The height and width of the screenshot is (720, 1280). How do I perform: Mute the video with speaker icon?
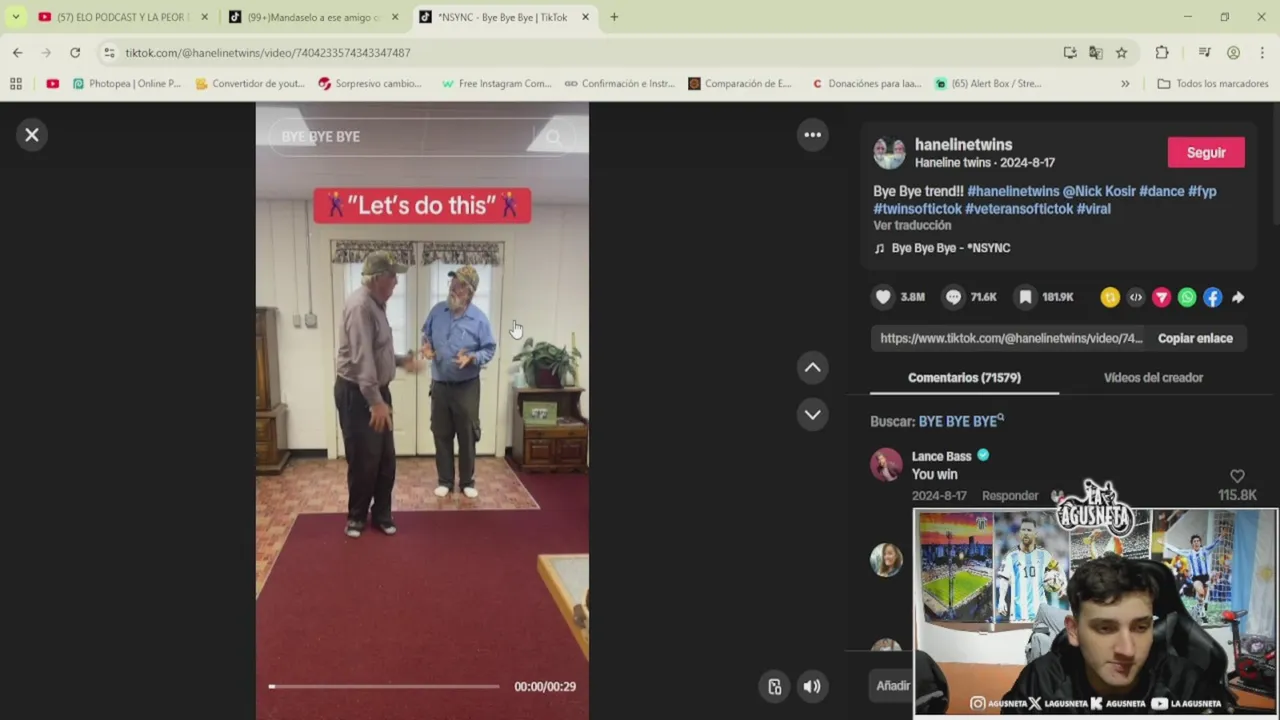(x=812, y=686)
